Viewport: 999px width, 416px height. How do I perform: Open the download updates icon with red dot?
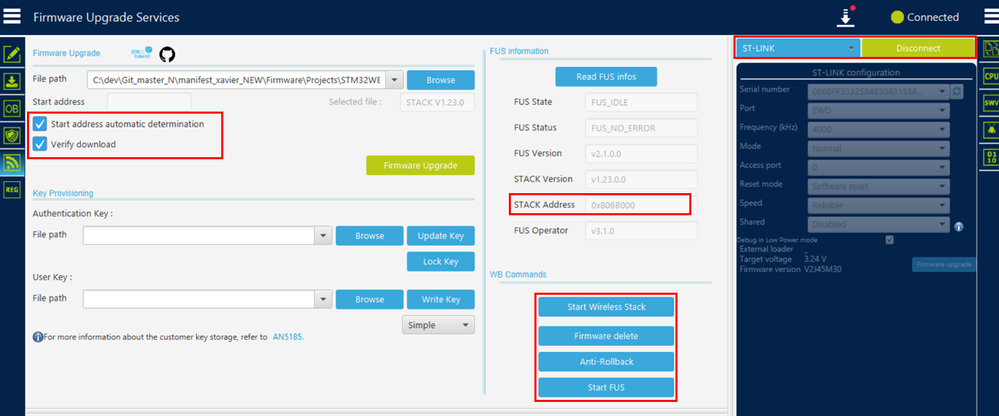[845, 17]
